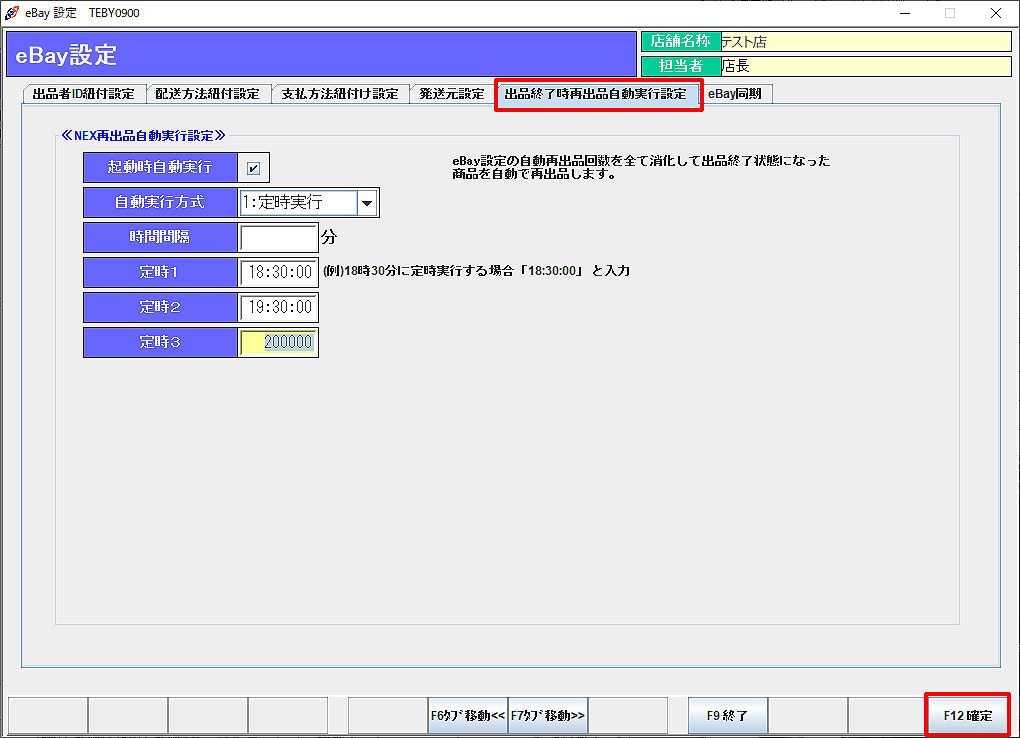Screen dimensions: 1020x738
Task: Click the 店舗名称 field showing テスト店
Action: (865, 42)
